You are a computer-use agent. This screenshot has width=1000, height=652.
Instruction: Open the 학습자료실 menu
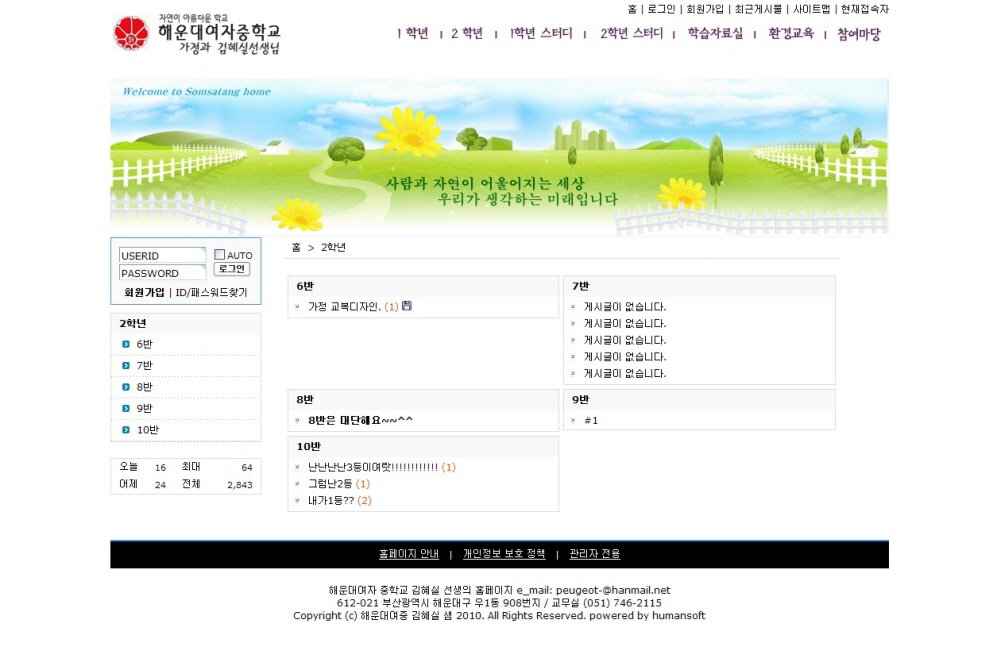(715, 34)
